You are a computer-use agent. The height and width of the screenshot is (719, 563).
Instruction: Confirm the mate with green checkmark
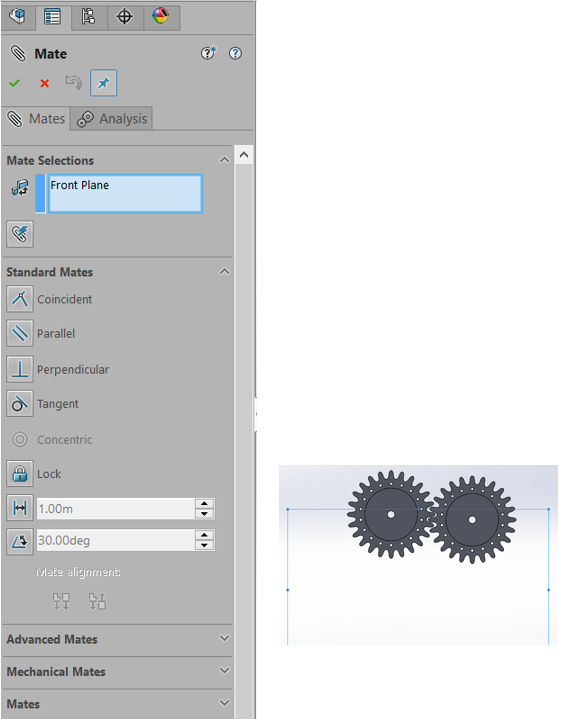pyautogui.click(x=15, y=83)
